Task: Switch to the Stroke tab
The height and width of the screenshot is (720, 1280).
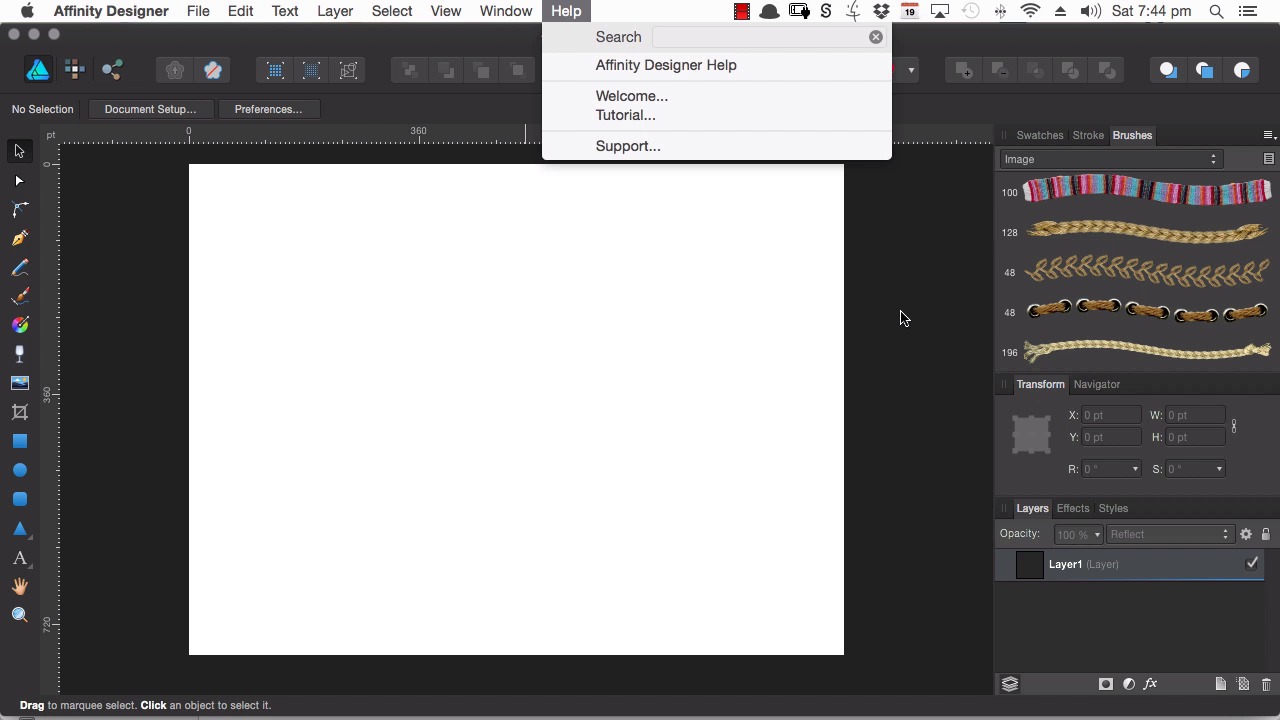Action: 1088,135
